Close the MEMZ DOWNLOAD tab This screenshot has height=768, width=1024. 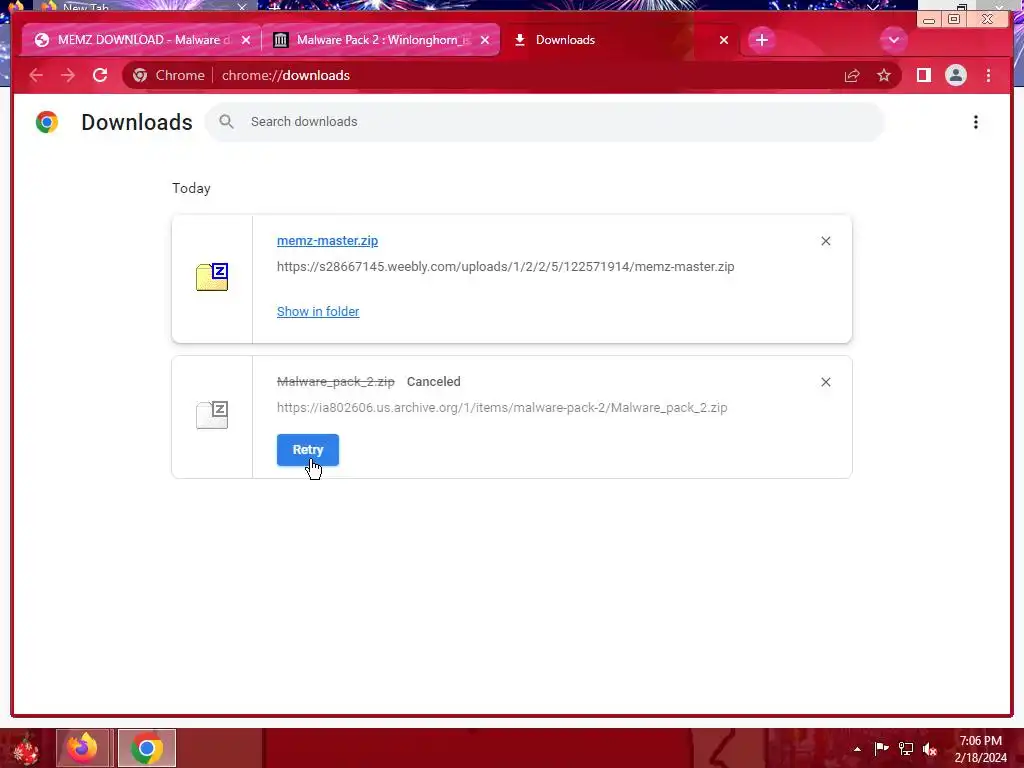[x=246, y=40]
